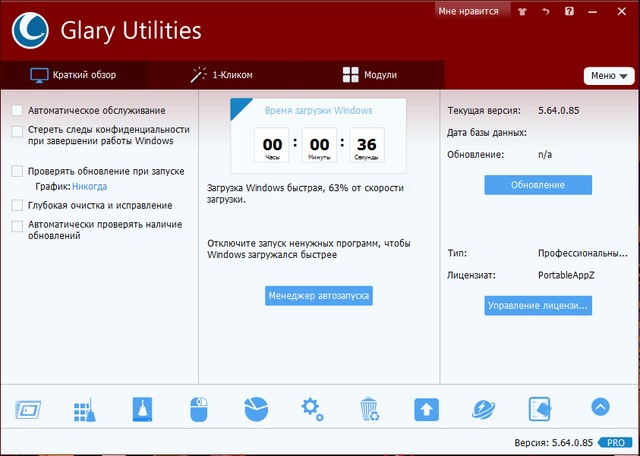Open the registry cleaner broom icon
Image resolution: width=640 pixels, height=456 pixels.
click(x=83, y=409)
